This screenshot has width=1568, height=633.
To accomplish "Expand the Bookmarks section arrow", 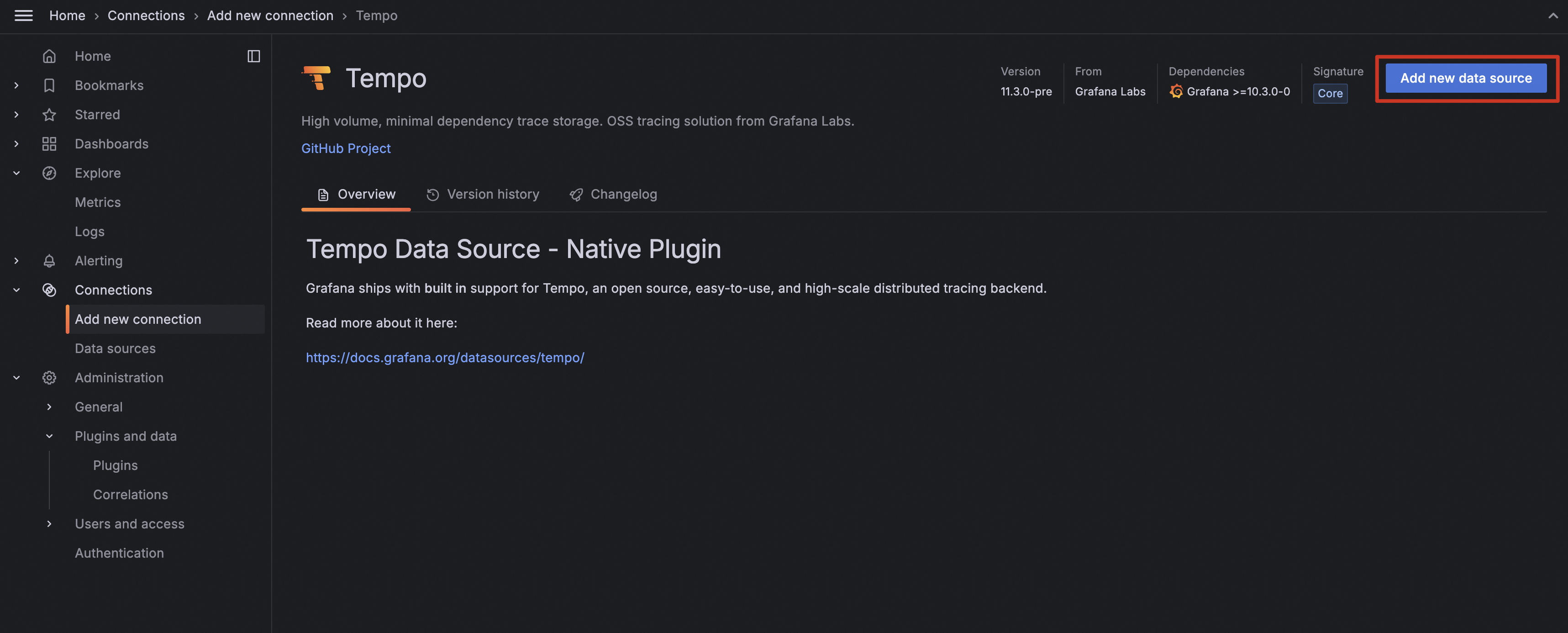I will tap(16, 85).
